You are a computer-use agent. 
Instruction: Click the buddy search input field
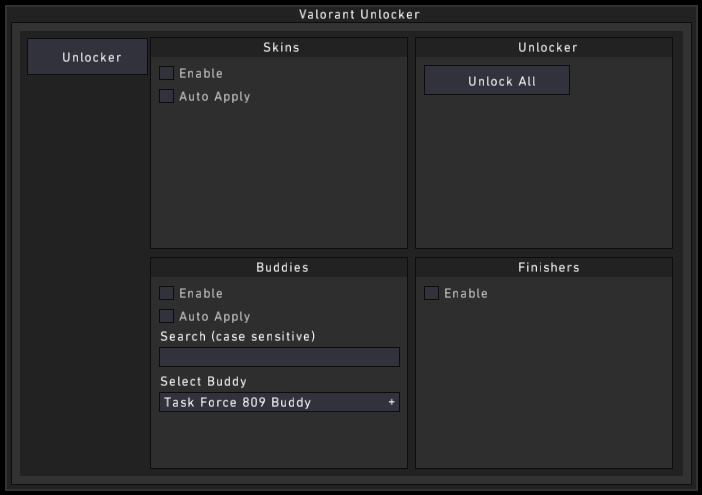(279, 357)
